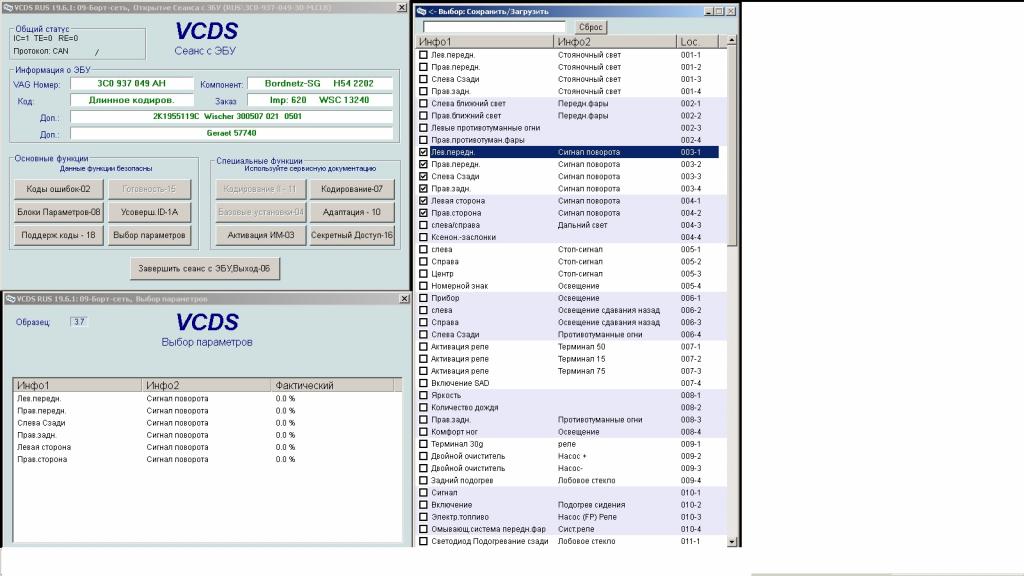
Task: Check "Количество дождя" checkbox
Action: pyautogui.click(x=423, y=408)
